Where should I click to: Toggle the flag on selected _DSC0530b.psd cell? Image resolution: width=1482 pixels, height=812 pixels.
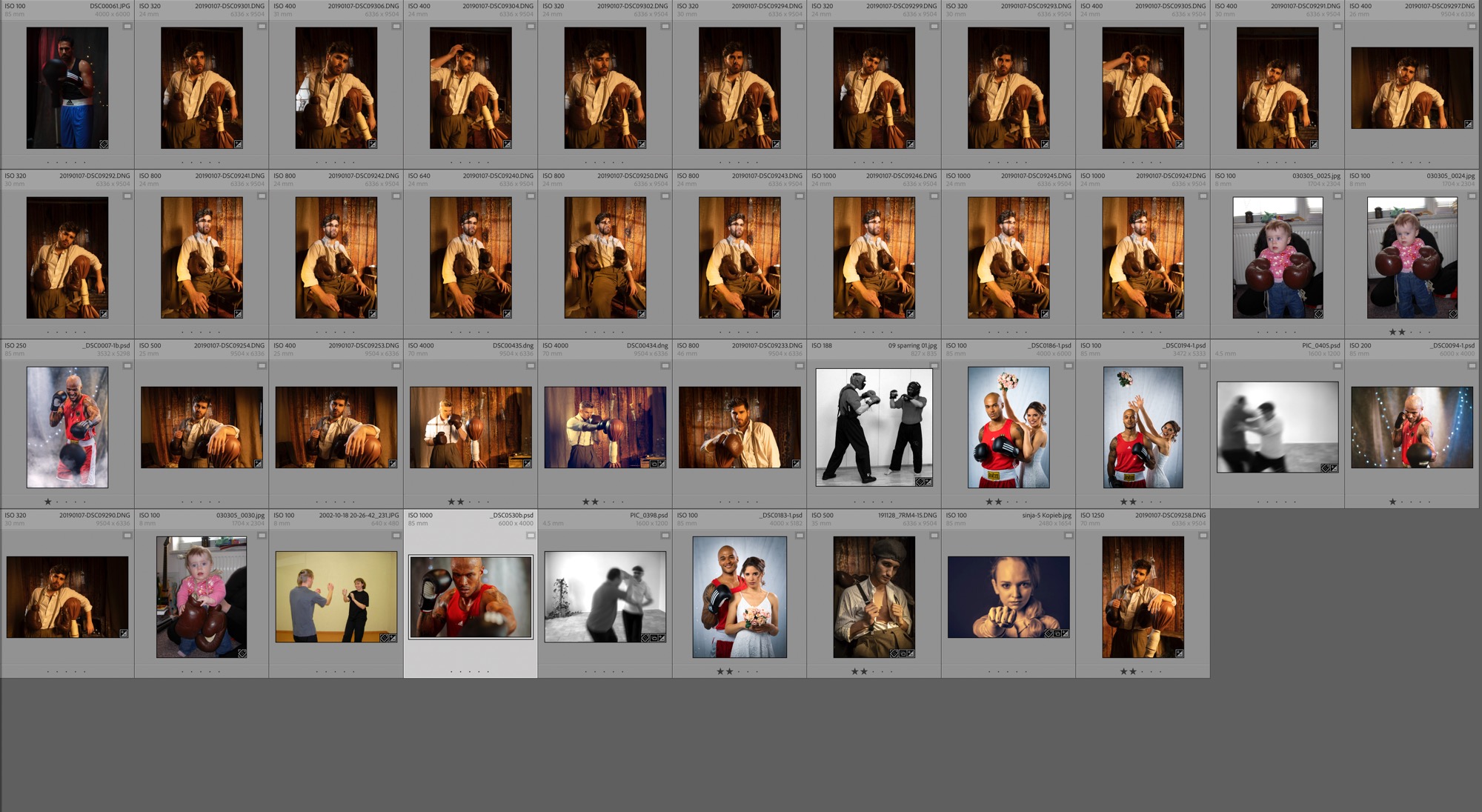tap(531, 536)
